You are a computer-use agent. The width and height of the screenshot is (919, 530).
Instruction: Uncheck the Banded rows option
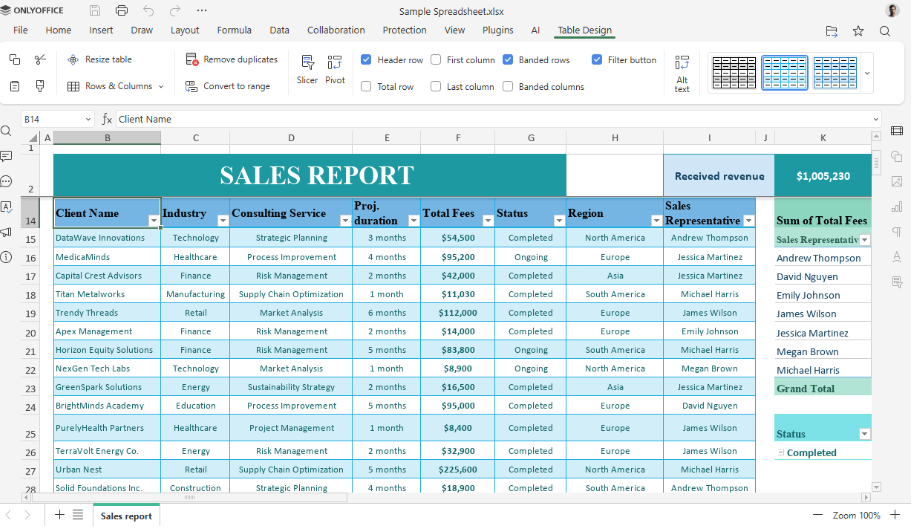click(x=508, y=60)
